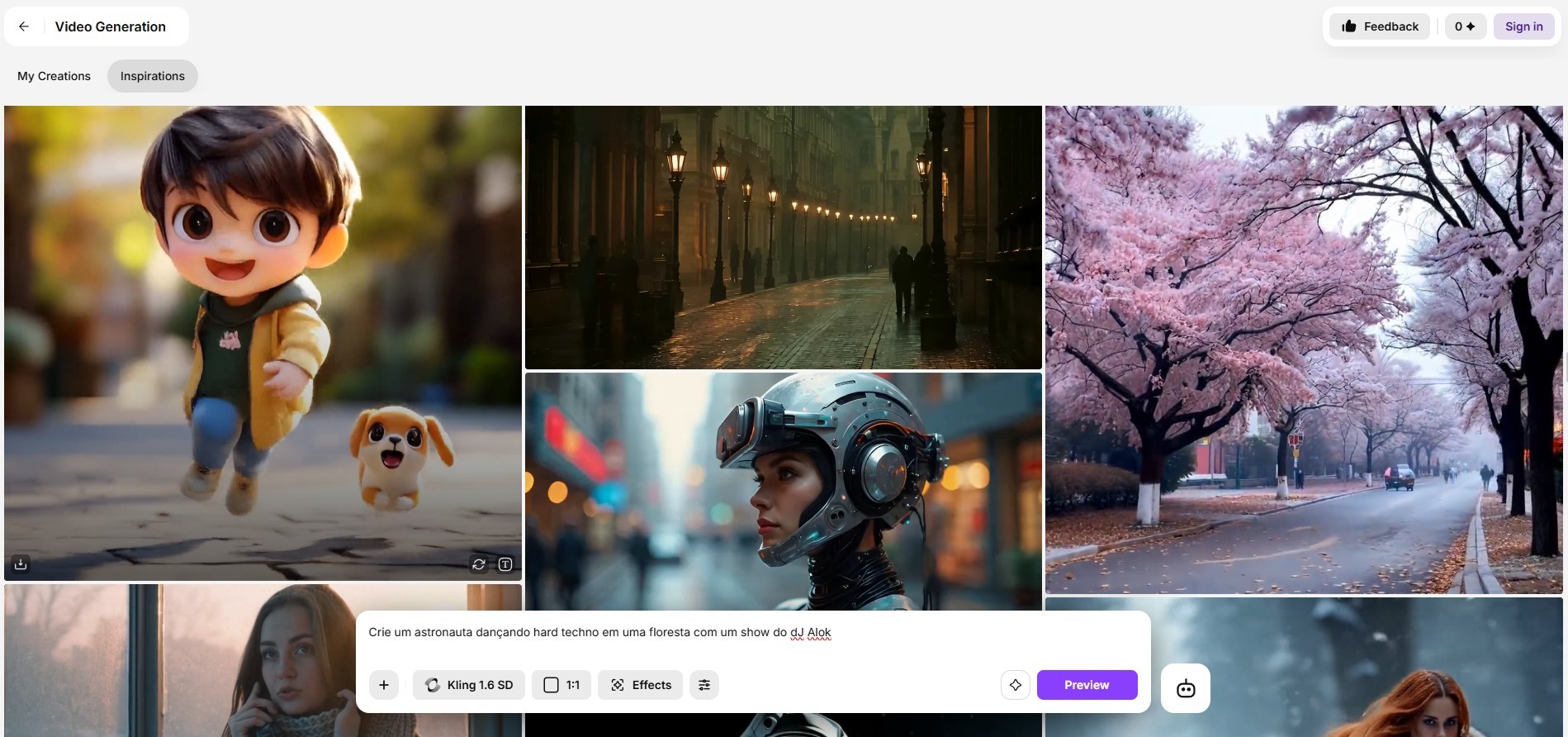The height and width of the screenshot is (737, 1568).
Task: Open the Feedback button
Action: point(1380,26)
